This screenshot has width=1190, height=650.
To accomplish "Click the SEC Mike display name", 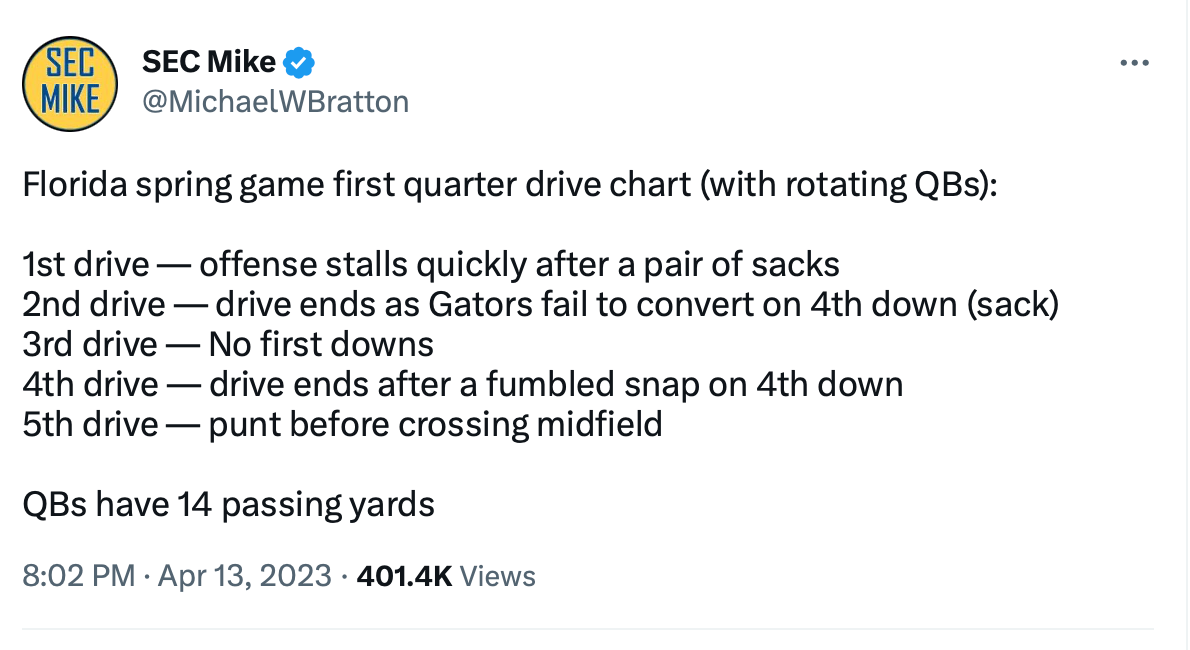I will coord(208,62).
